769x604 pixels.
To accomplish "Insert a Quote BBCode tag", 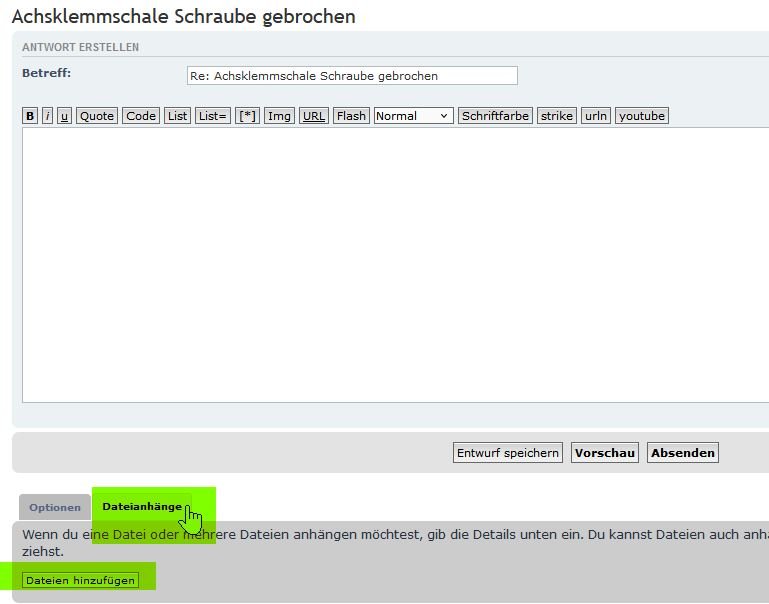I will click(97, 116).
